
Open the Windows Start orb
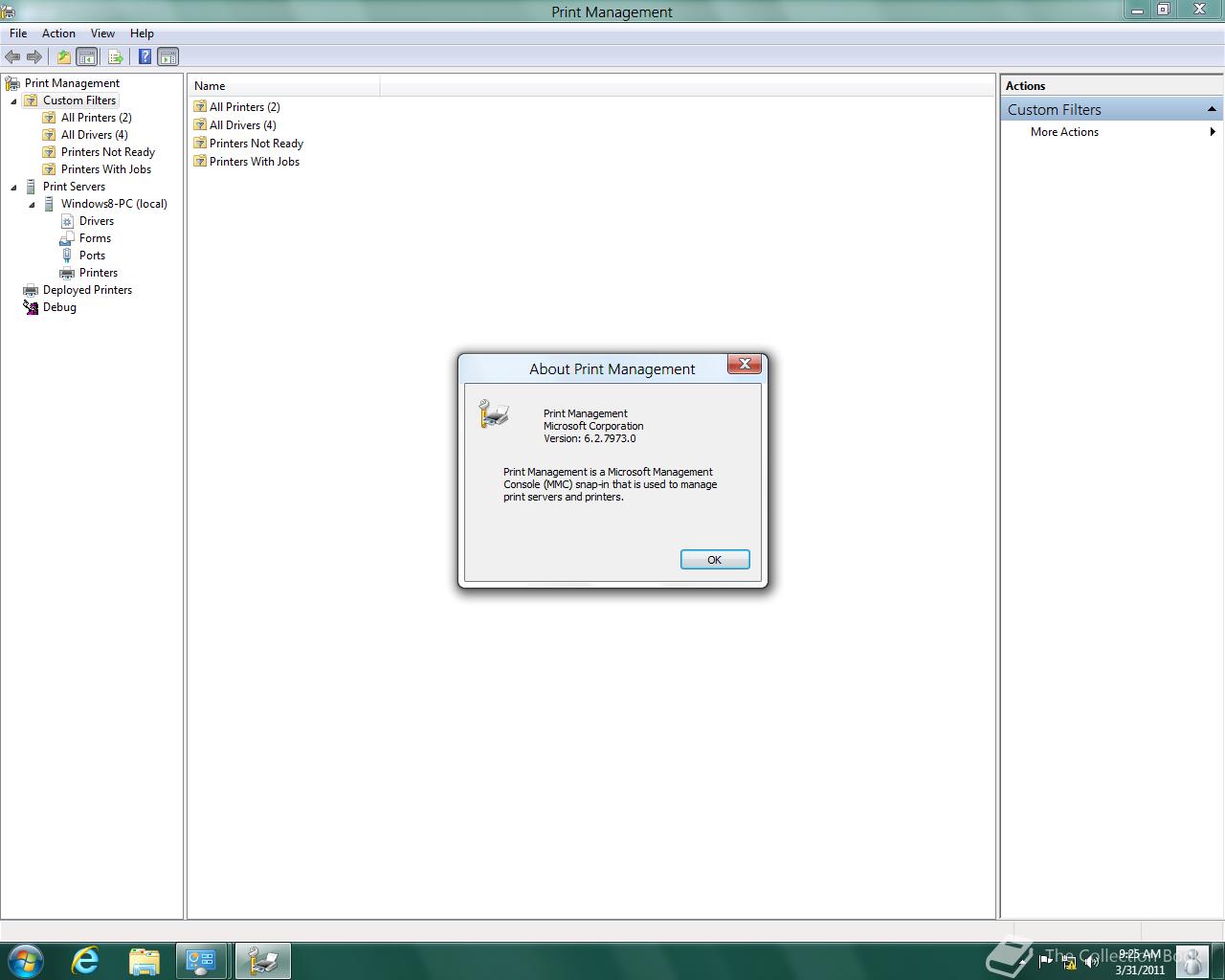click(x=24, y=961)
